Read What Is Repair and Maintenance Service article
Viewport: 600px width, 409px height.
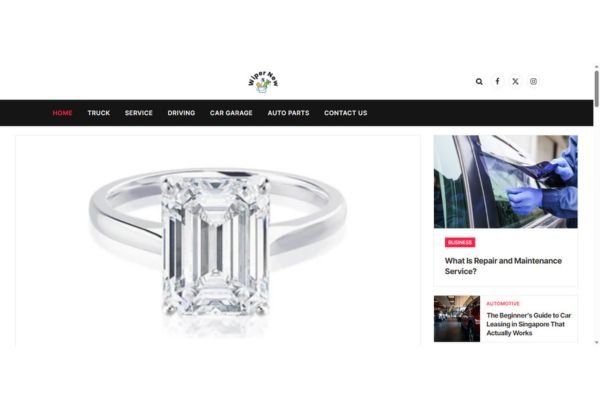(503, 266)
